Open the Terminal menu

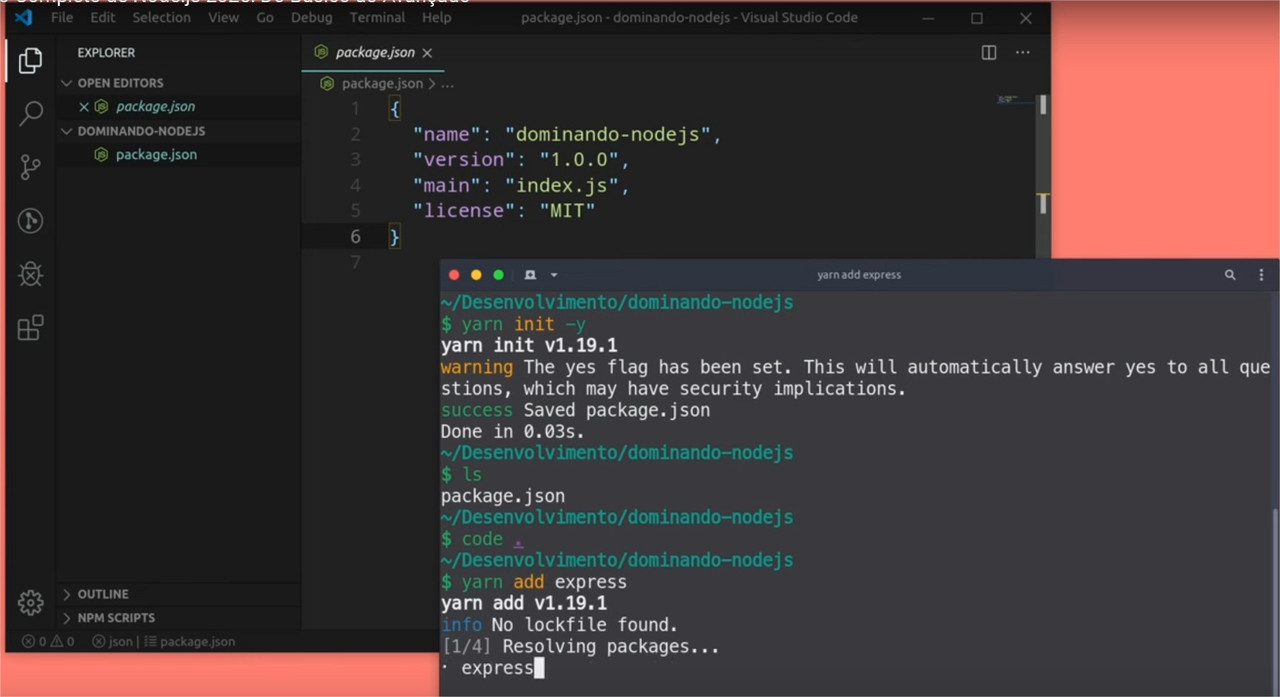click(377, 18)
